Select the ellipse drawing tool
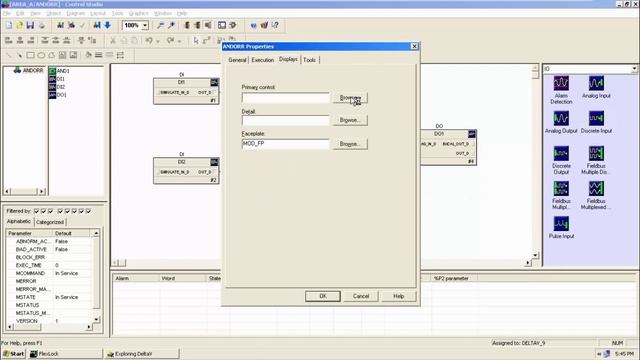The width and height of the screenshot is (640, 360). pos(41,55)
